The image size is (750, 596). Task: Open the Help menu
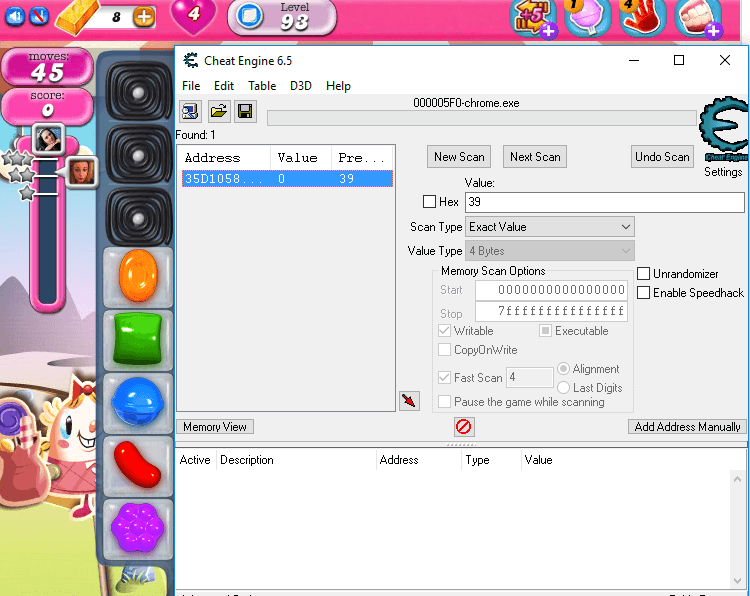pos(338,86)
